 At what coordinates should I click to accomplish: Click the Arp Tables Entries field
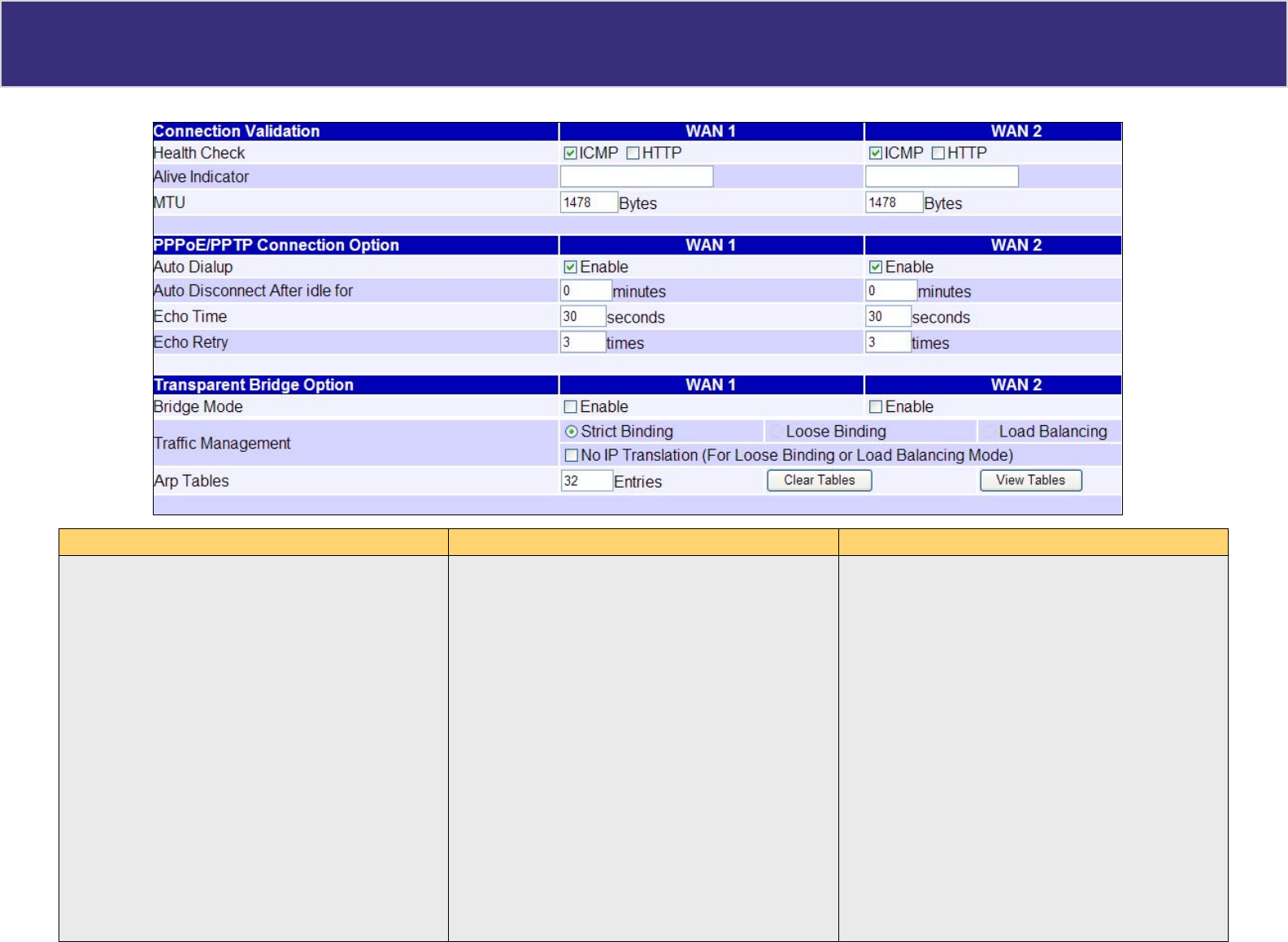pyautogui.click(x=585, y=480)
